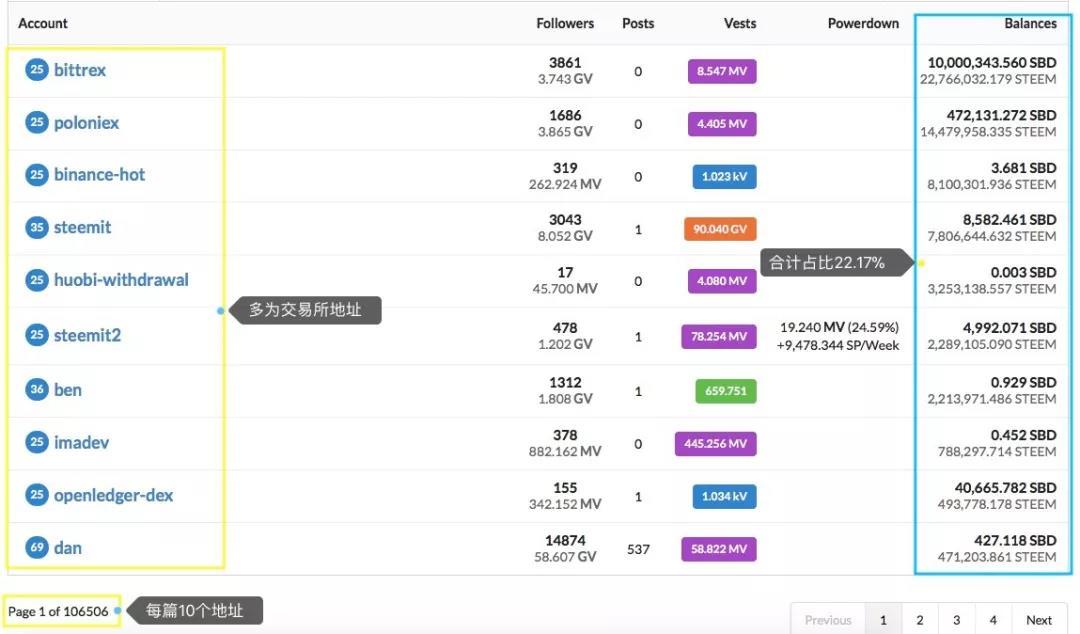Click the 14,479,958.335 STEEM balance
The width and height of the screenshot is (1080, 634).
click(988, 132)
